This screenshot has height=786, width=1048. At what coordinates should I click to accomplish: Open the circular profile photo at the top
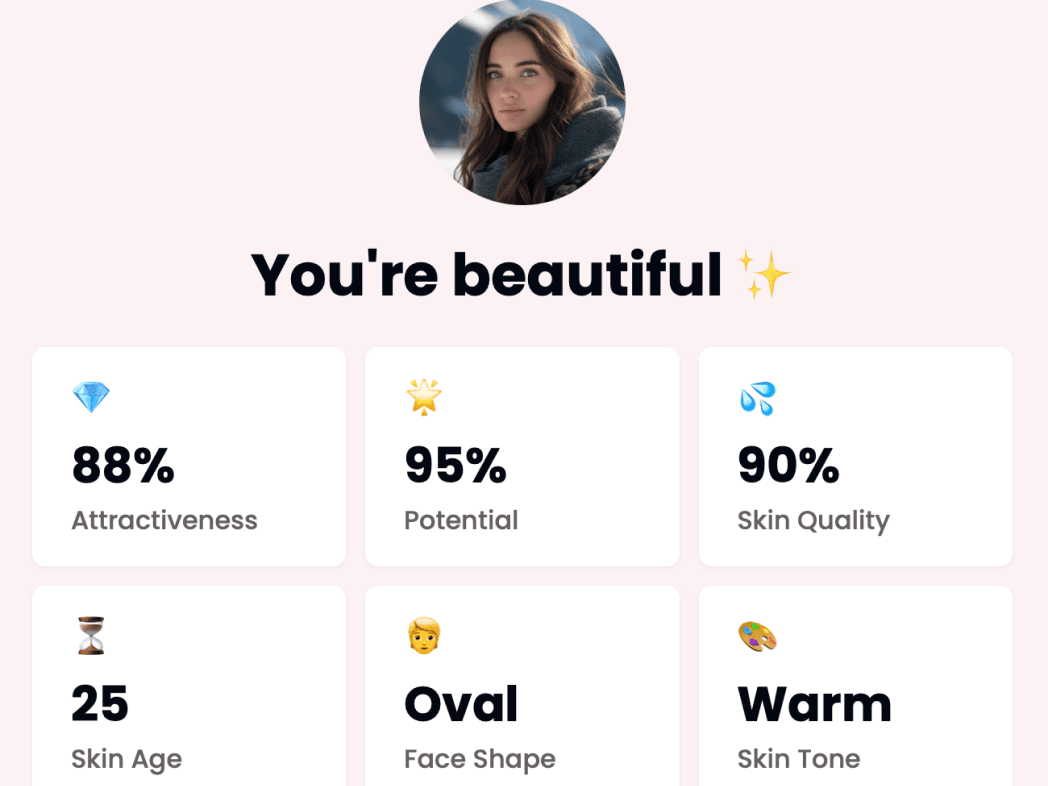pos(524,104)
